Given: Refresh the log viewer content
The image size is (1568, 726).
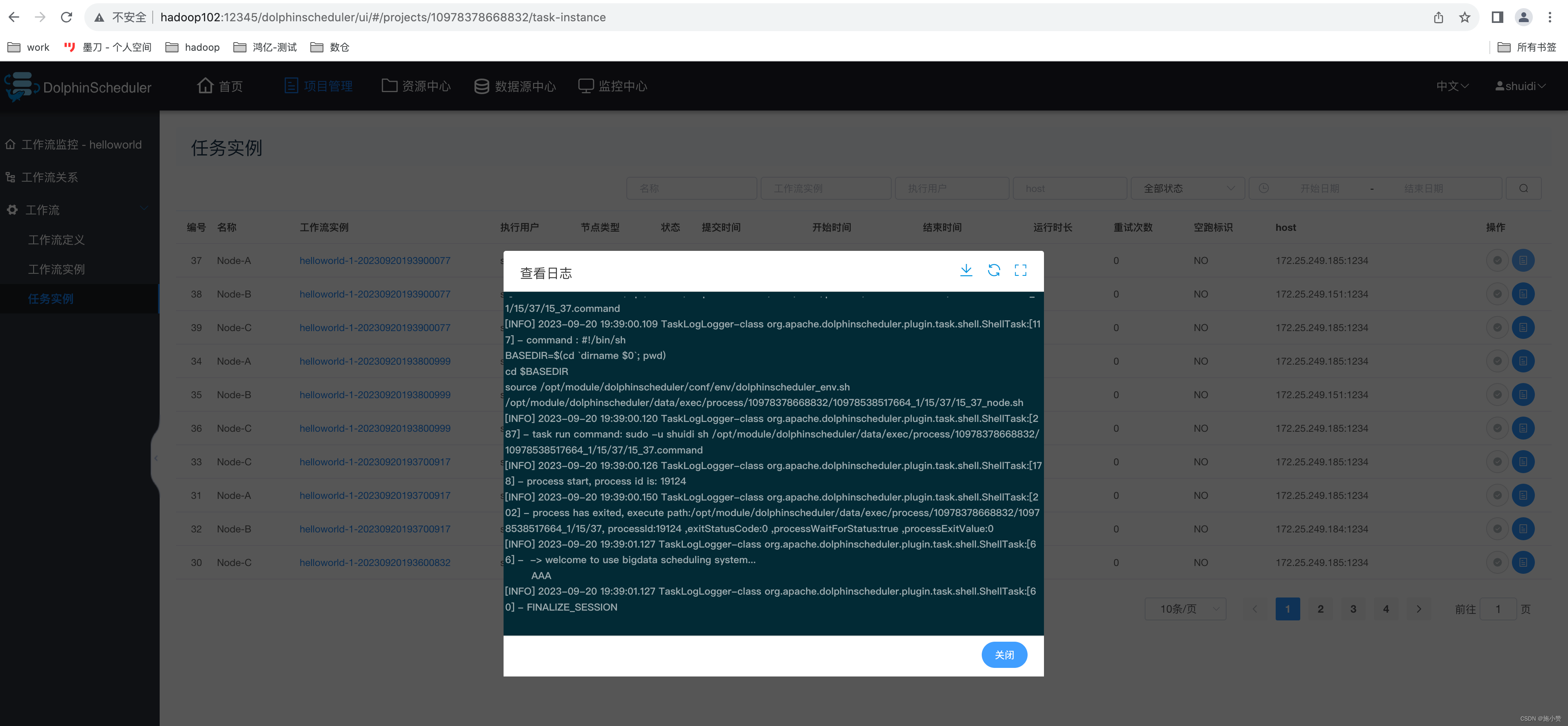Looking at the screenshot, I should [x=993, y=270].
